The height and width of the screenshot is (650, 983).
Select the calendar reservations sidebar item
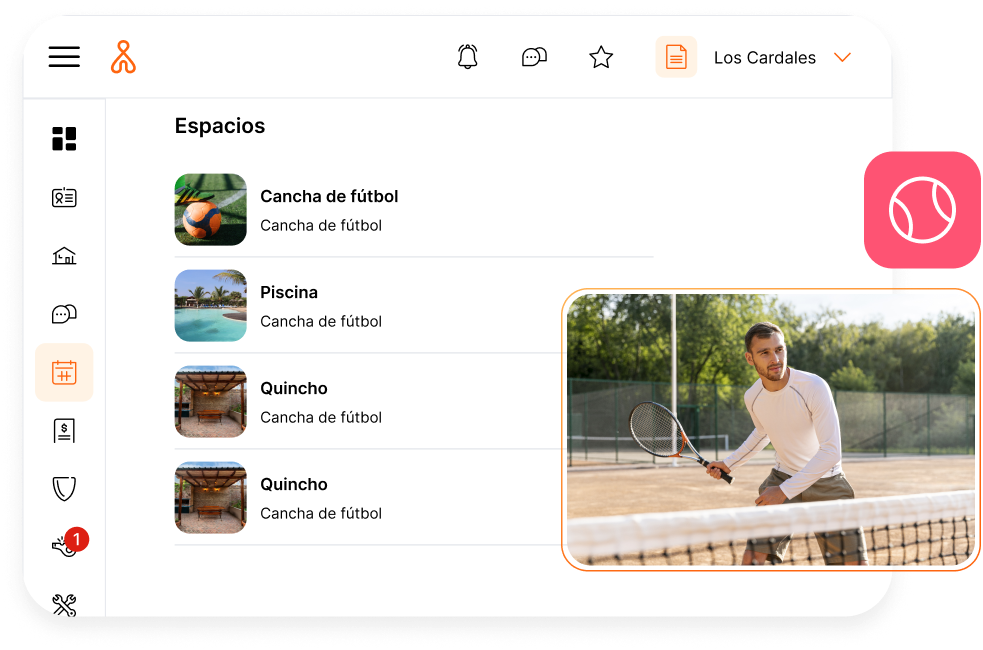(64, 373)
